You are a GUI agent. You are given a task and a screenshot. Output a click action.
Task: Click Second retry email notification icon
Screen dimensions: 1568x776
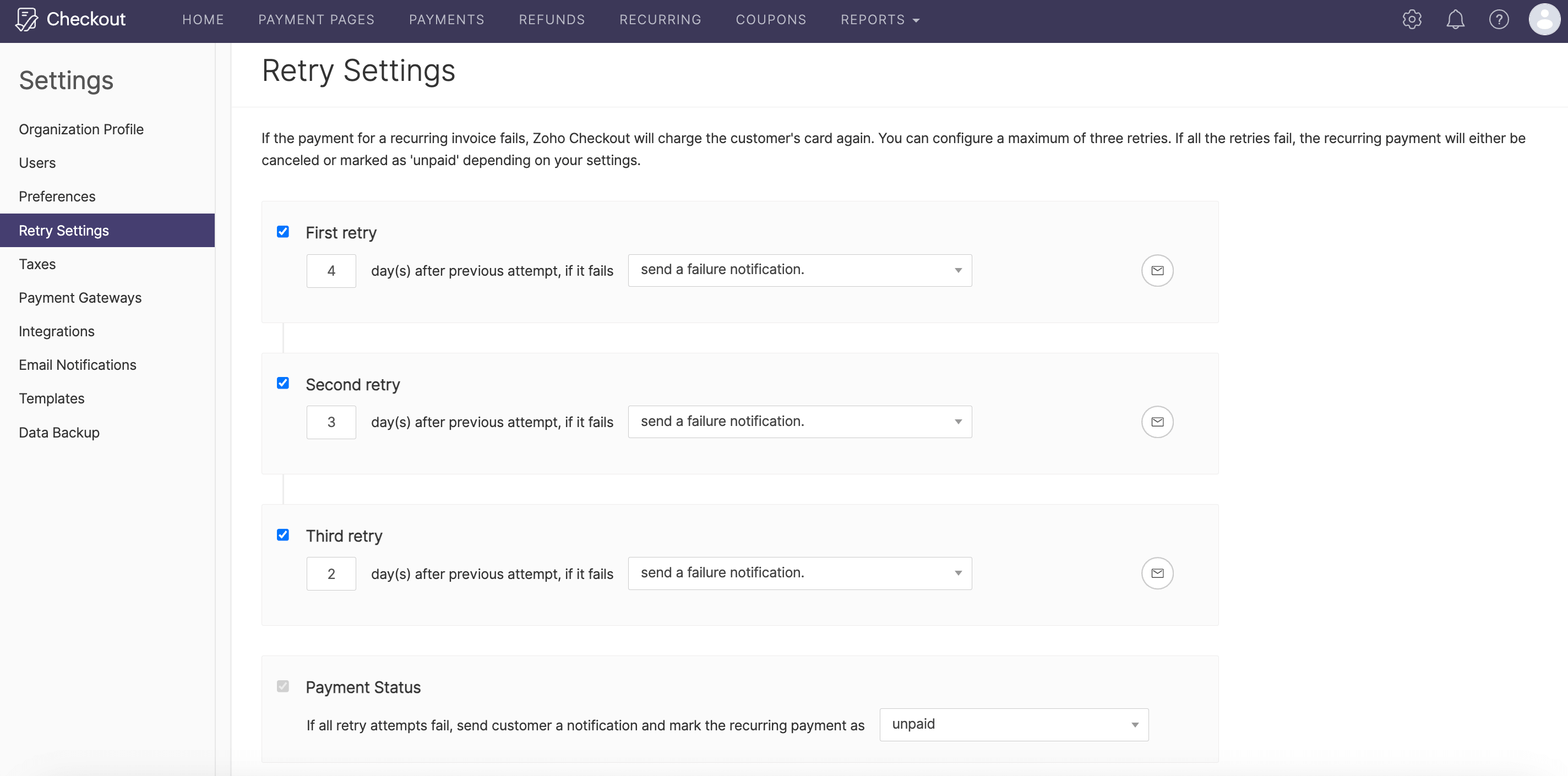(1157, 422)
